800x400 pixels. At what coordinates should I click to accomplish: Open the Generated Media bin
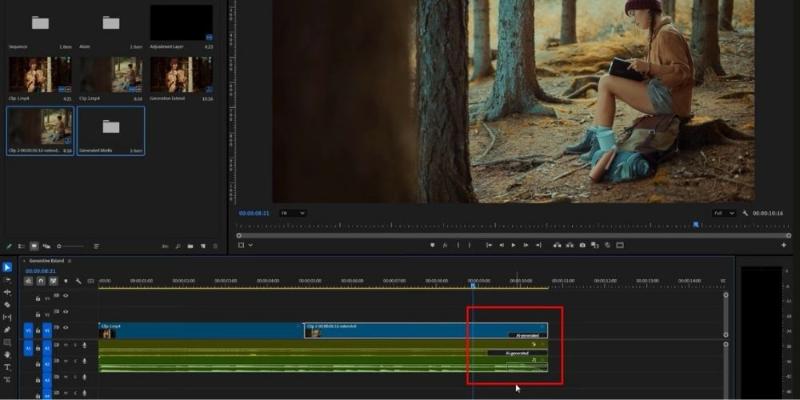pos(110,131)
